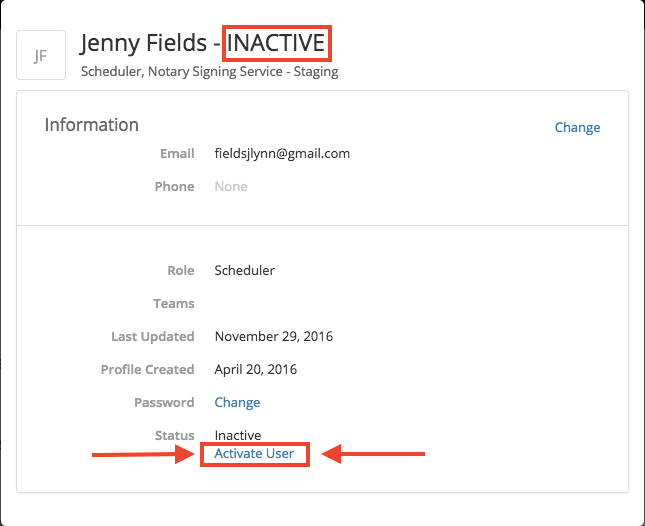This screenshot has width=645, height=526.
Task: Click the Status value Inactive
Action: coord(238,435)
